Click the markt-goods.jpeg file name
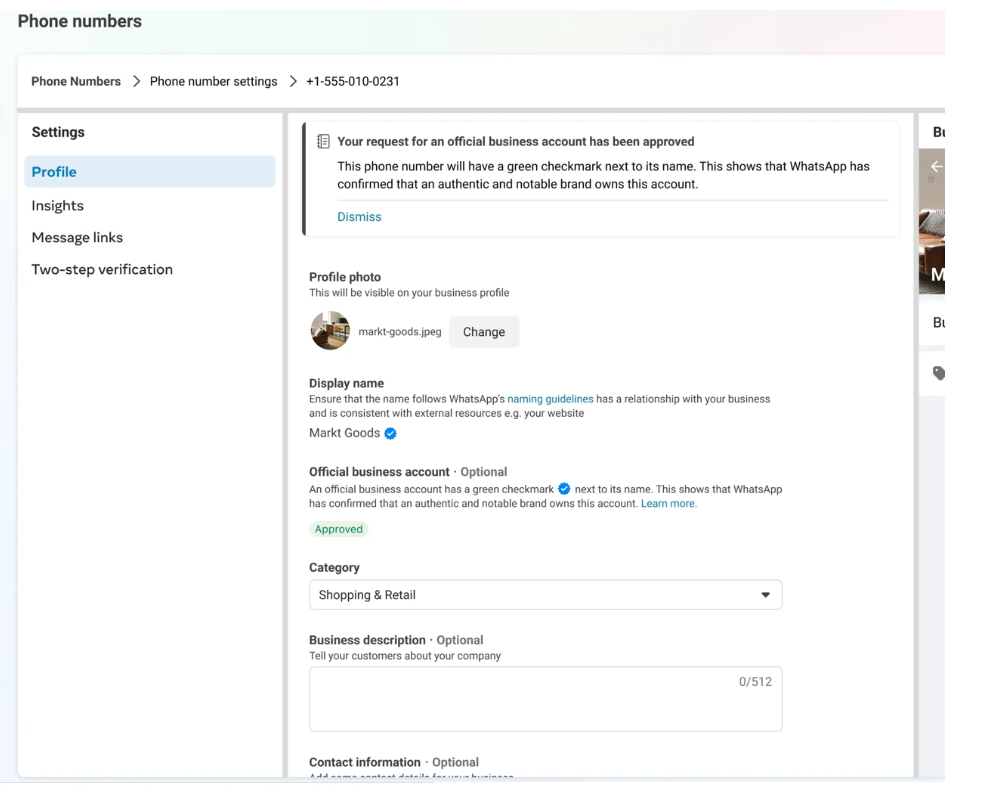Screen dimensions: 981x786 (x=400, y=332)
